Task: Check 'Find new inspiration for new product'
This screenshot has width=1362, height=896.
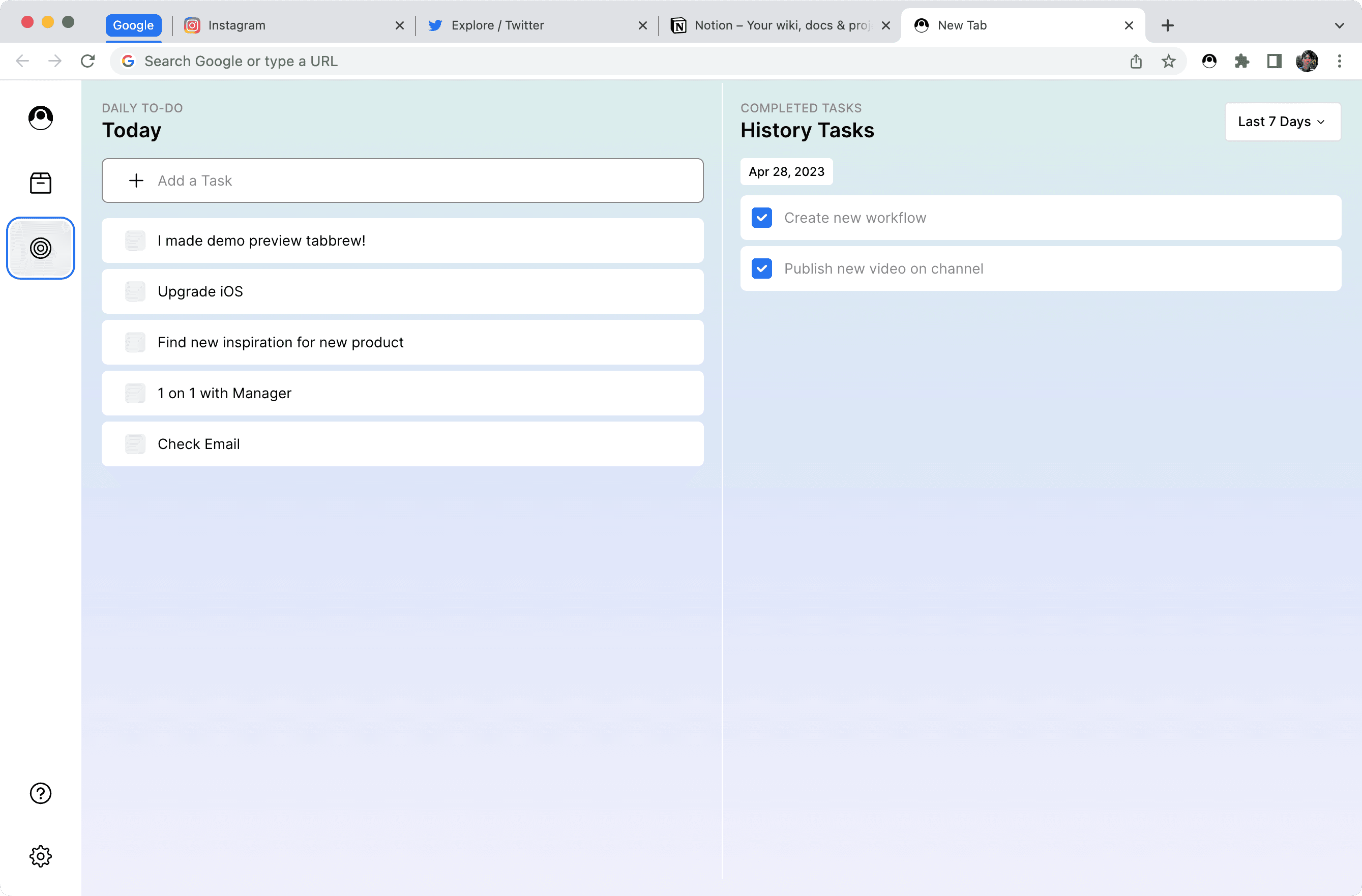Action: (x=136, y=342)
